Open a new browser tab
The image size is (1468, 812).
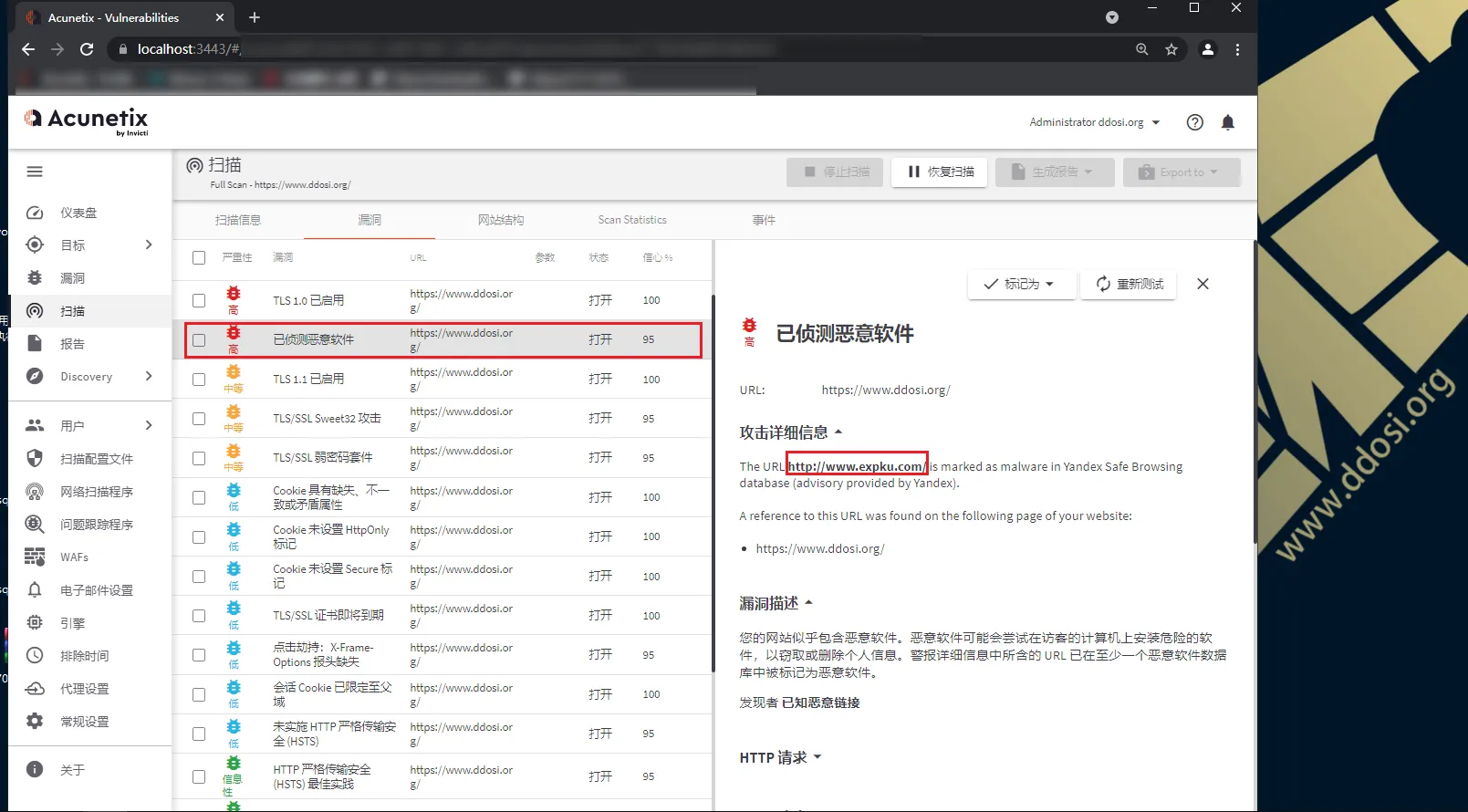[255, 17]
